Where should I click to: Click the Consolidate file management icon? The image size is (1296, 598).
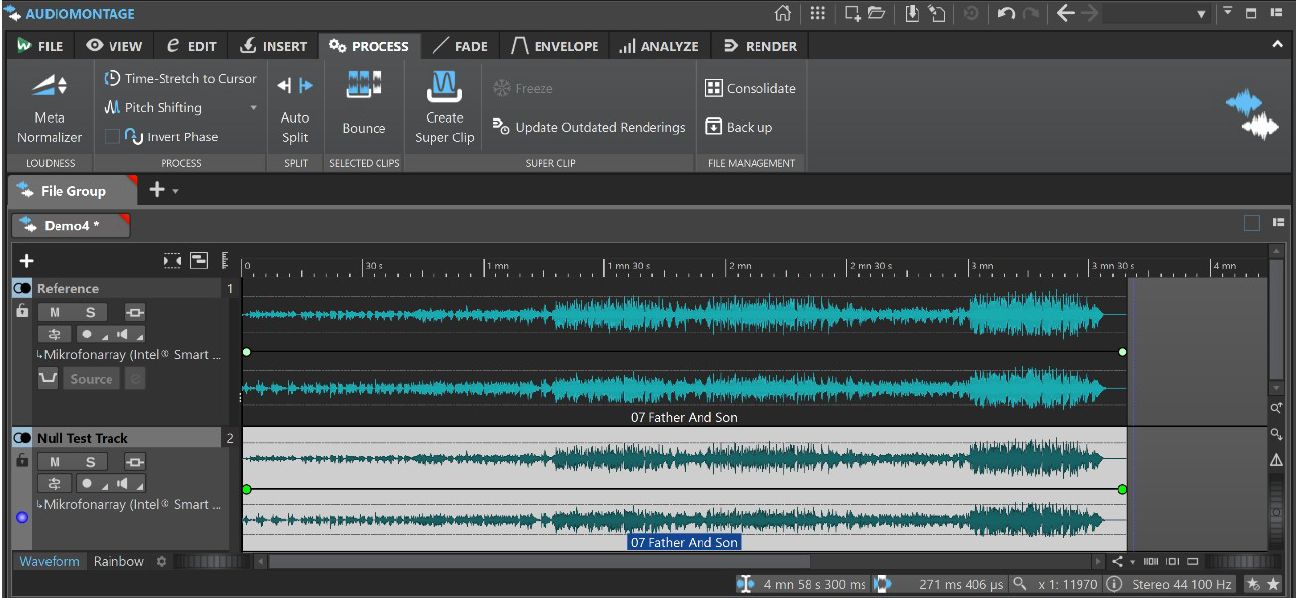click(x=714, y=88)
